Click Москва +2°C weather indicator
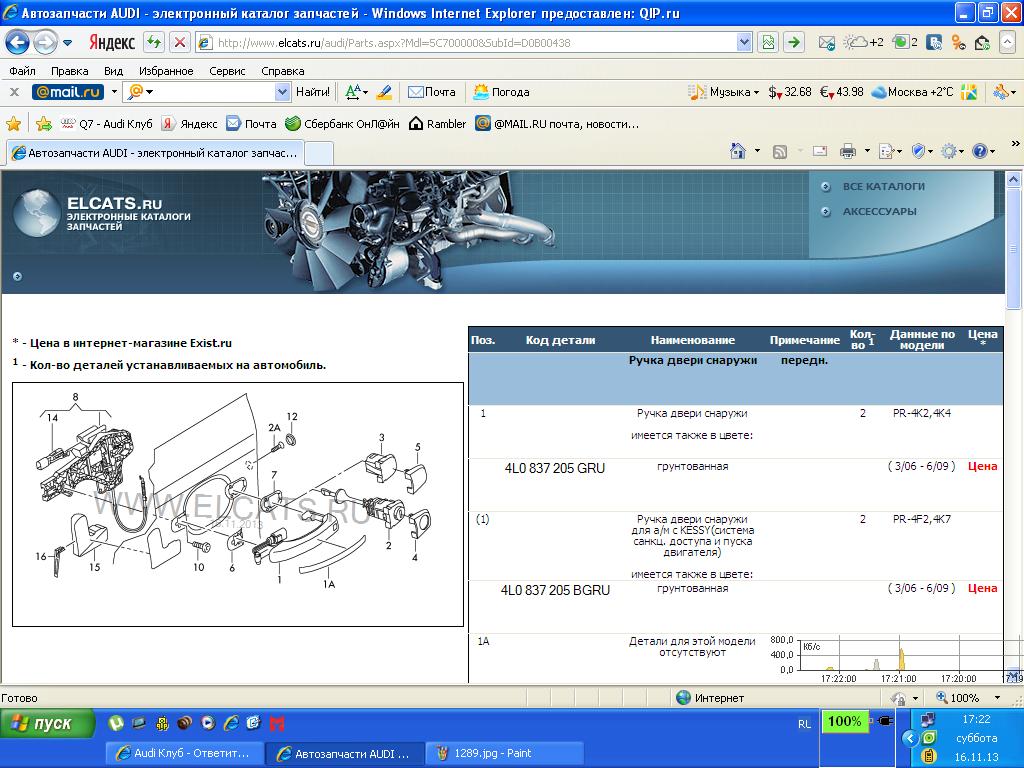Image resolution: width=1024 pixels, height=768 pixels. 912,92
